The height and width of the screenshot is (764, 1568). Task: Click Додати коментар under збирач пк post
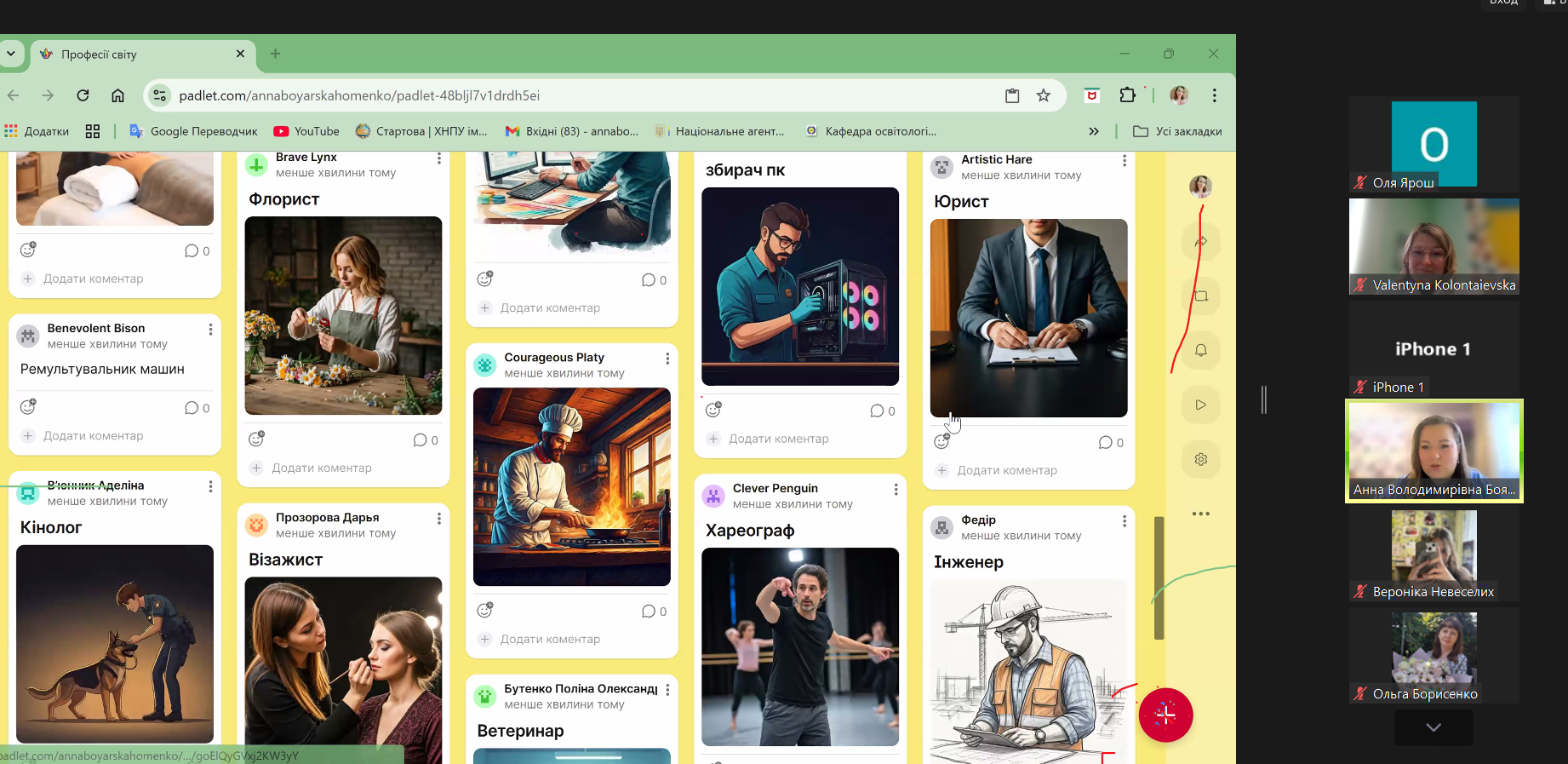click(778, 439)
